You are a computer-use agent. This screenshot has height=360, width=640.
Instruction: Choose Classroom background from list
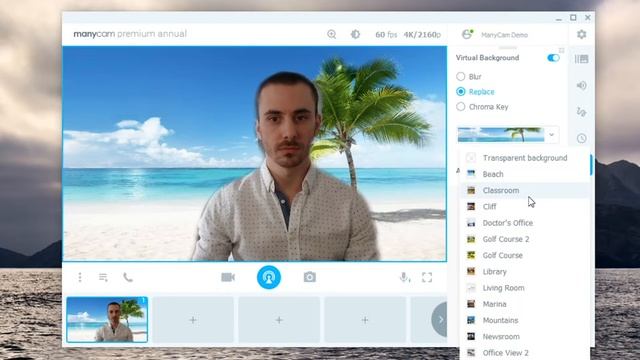[524, 190]
